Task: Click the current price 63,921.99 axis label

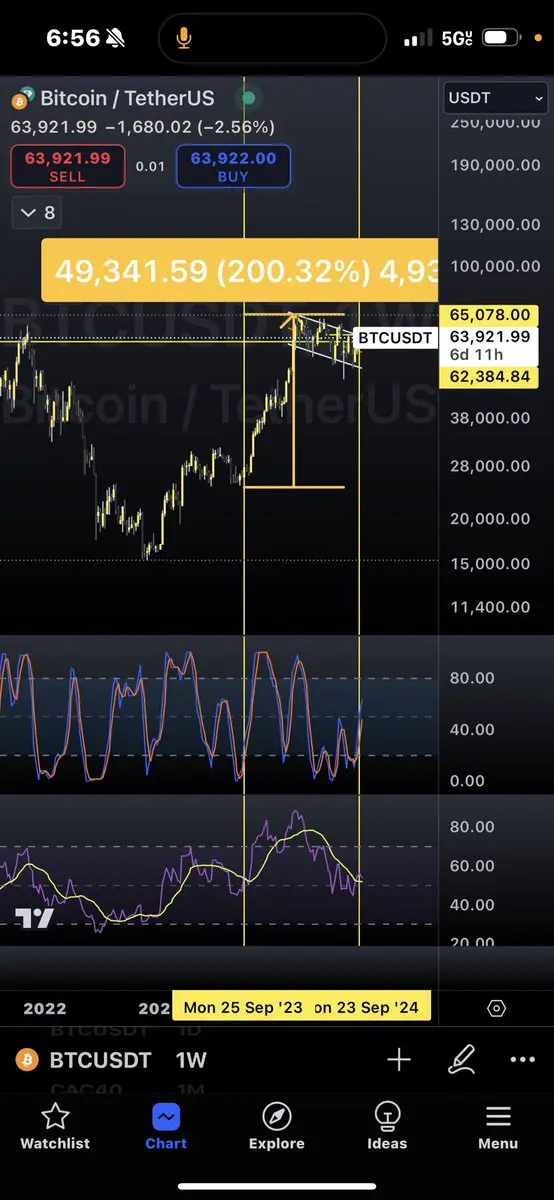Action: pos(490,337)
